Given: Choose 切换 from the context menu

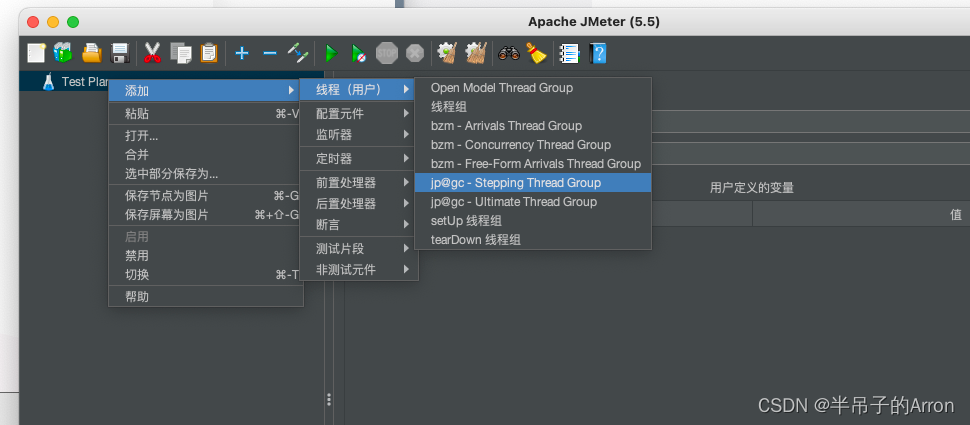Looking at the screenshot, I should pos(206,275).
